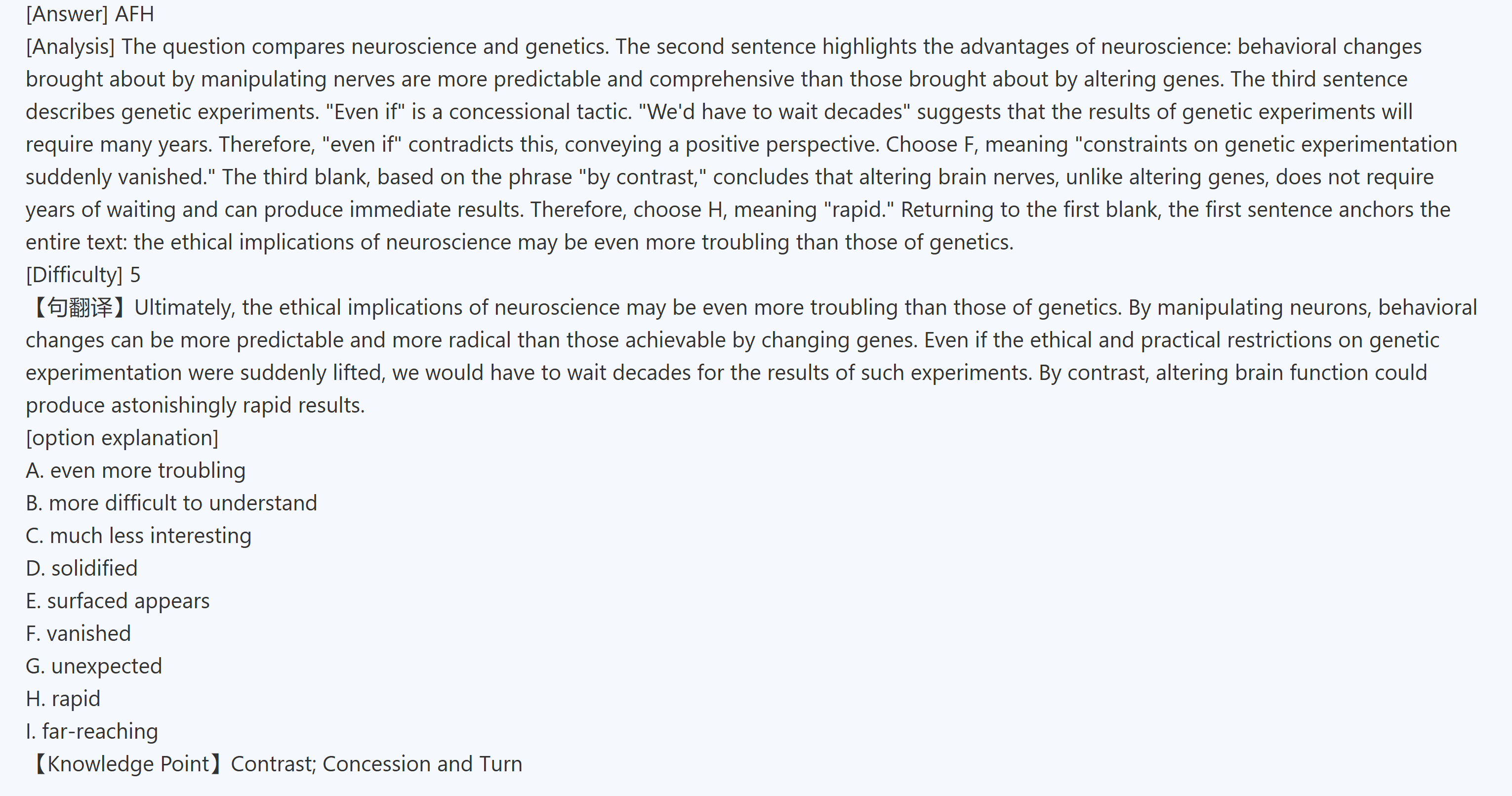Select option H "rapid"

pyautogui.click(x=63, y=699)
